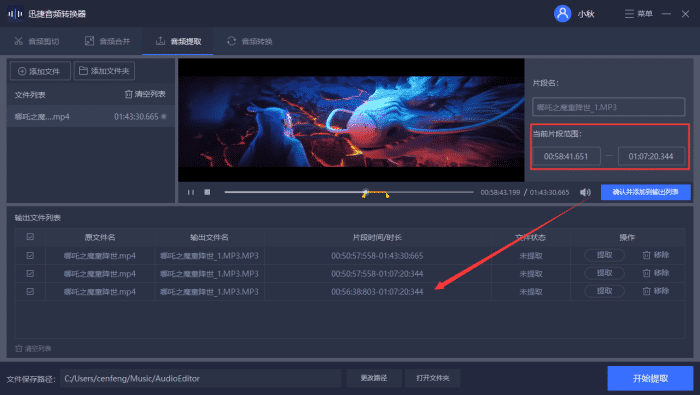Toggle checkbox for 00:50:57:558-01:07:20:344 row
The height and width of the screenshot is (395, 700).
30,274
